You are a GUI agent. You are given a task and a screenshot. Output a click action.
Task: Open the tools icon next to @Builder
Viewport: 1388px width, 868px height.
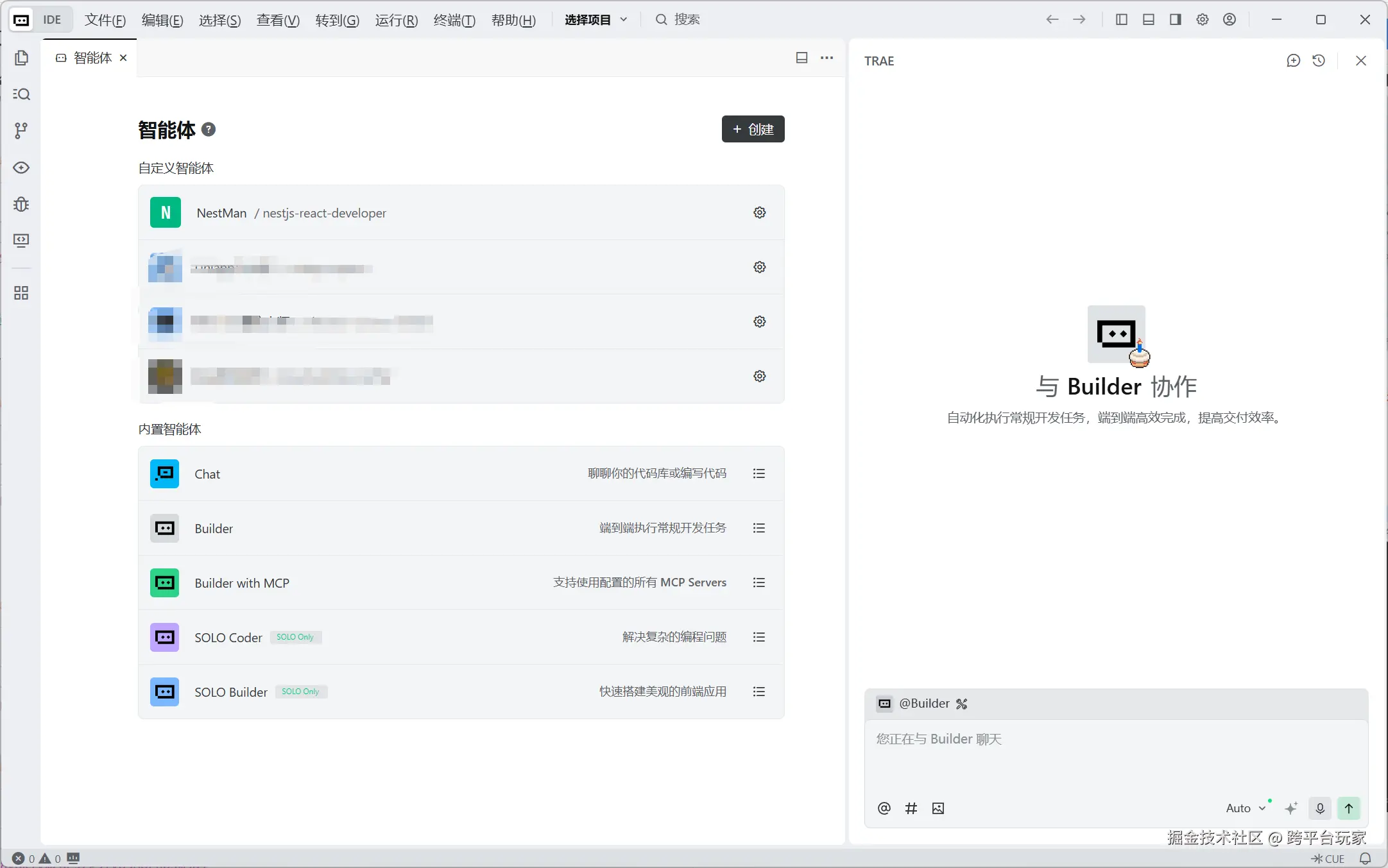pos(961,704)
